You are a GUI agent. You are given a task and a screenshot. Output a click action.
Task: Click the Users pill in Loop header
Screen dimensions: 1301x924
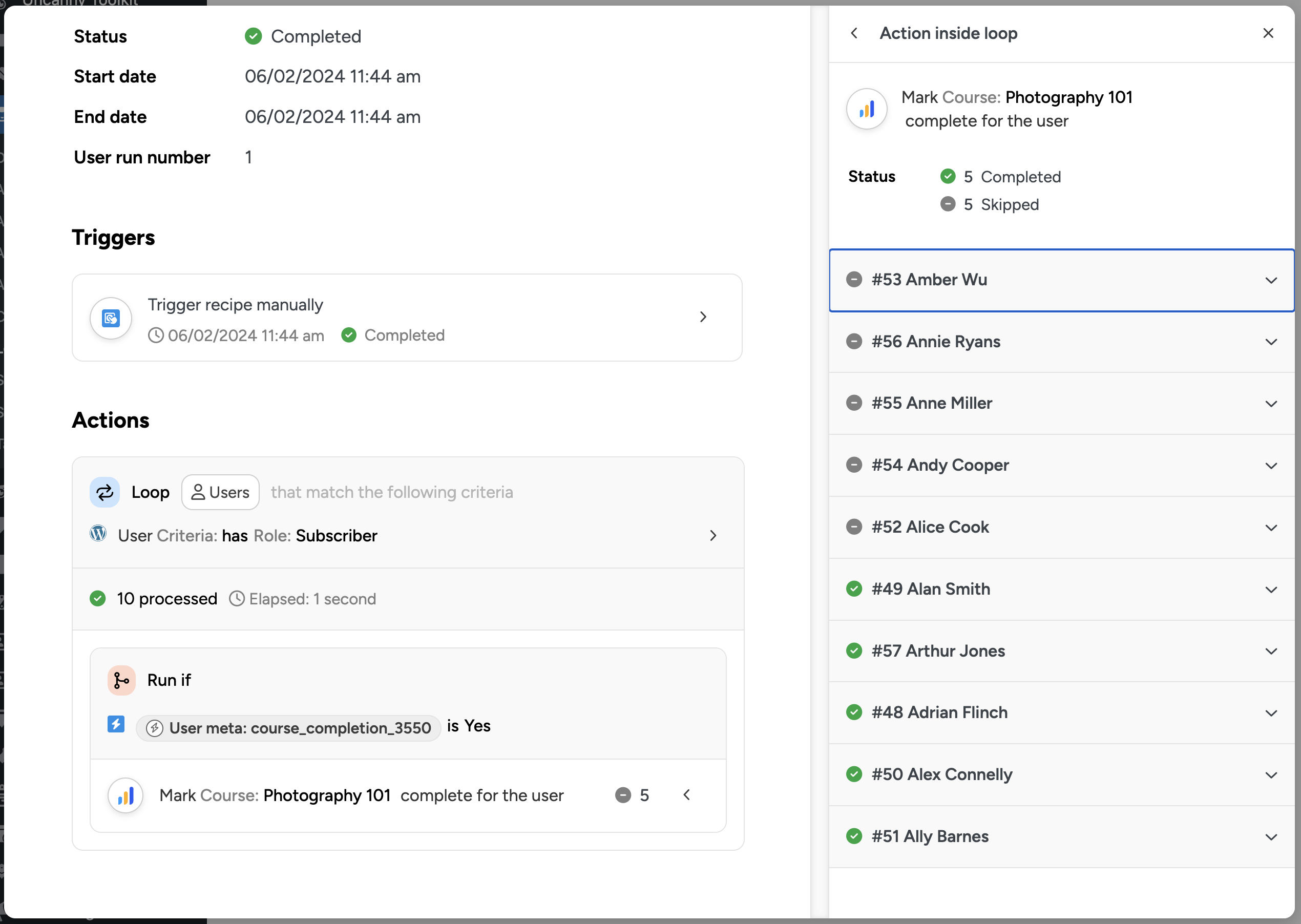pos(220,492)
